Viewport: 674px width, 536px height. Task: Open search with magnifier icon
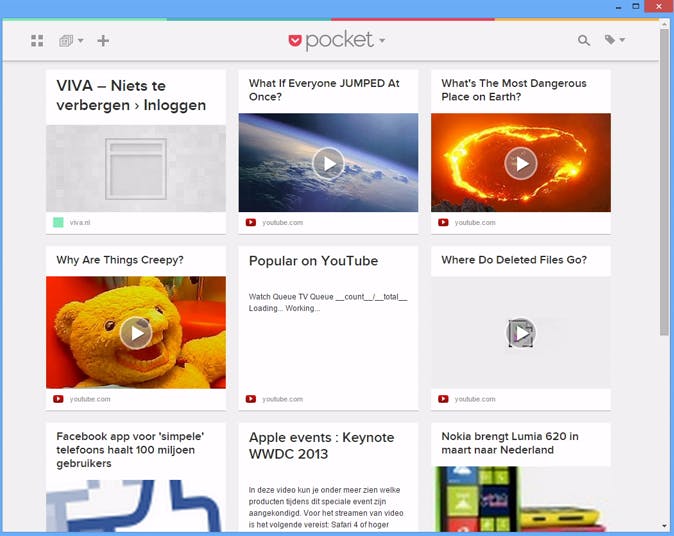click(584, 40)
